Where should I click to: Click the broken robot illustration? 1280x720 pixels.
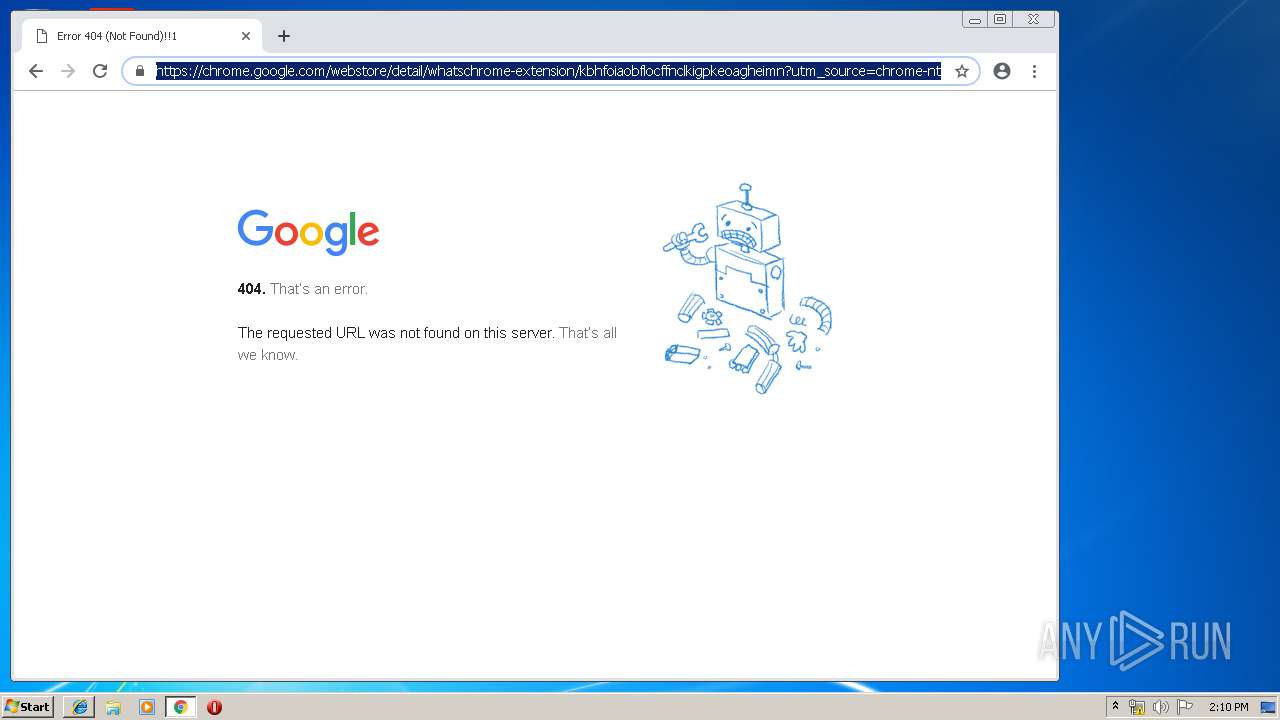click(747, 288)
